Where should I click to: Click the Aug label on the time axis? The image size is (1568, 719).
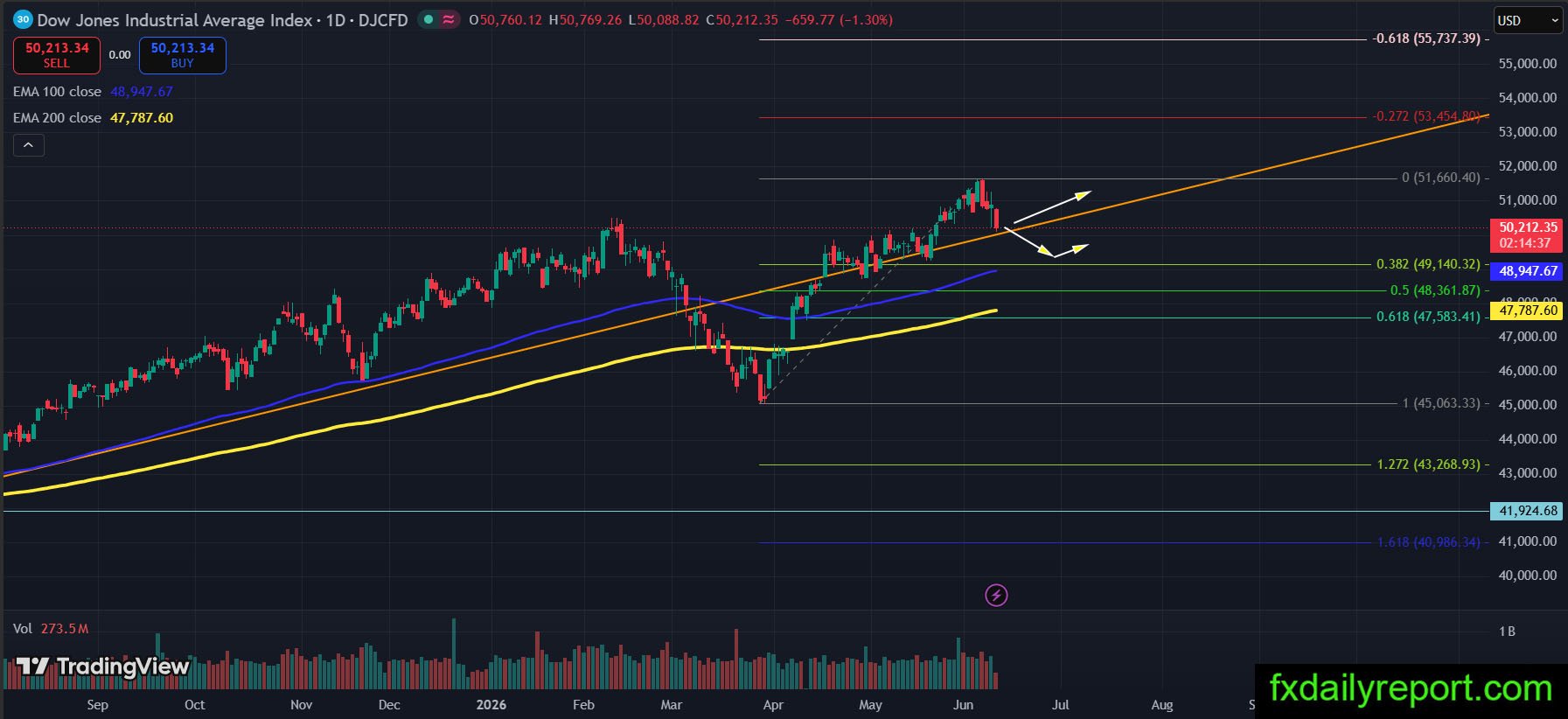point(1162,705)
